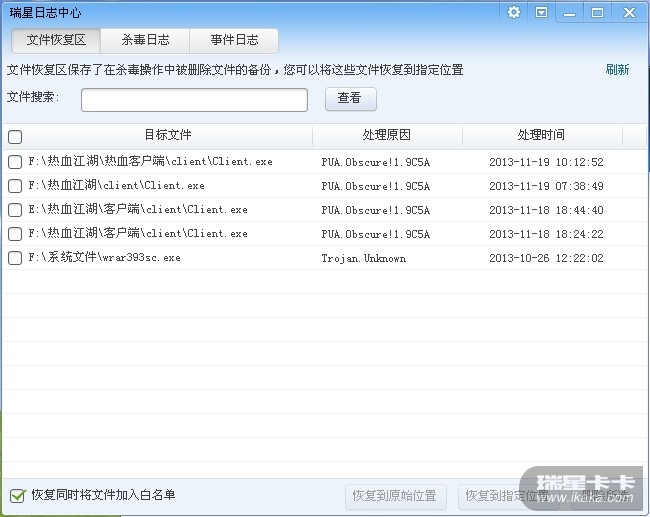Switch to the 事件日志 tab
Image resolution: width=650 pixels, height=517 pixels.
click(x=234, y=40)
